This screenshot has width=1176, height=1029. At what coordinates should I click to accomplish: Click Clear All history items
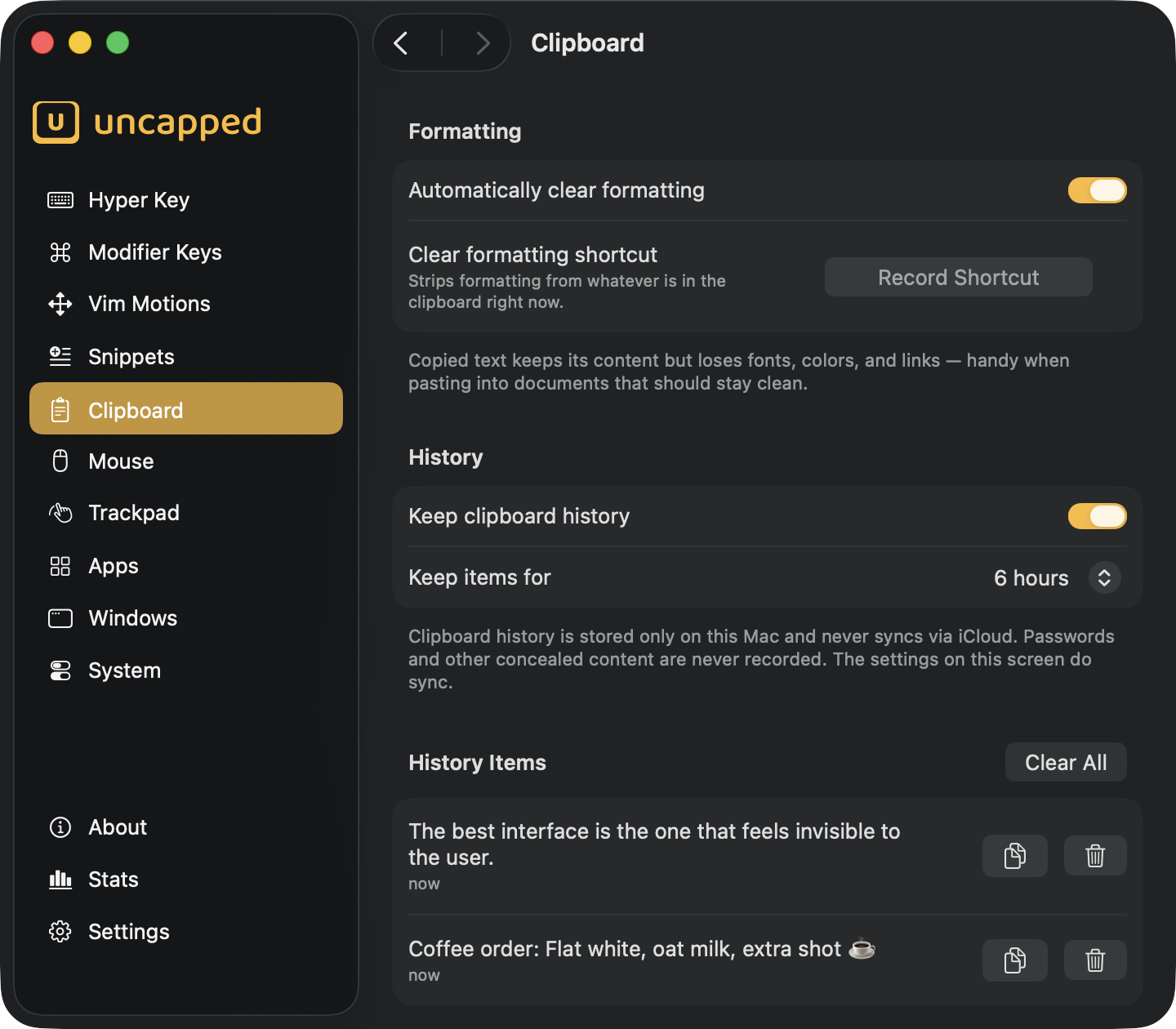(x=1066, y=762)
